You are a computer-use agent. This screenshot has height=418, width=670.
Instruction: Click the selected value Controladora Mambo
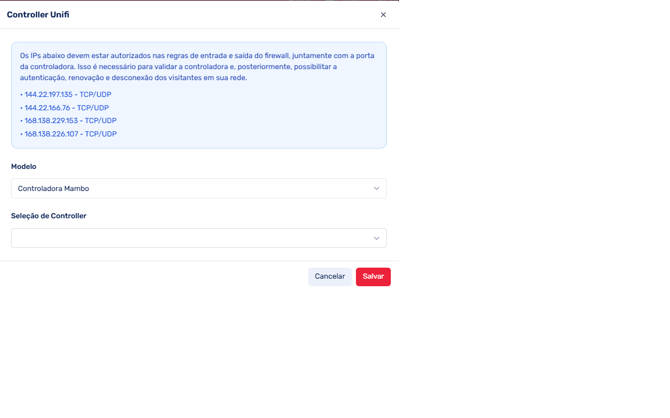53,188
